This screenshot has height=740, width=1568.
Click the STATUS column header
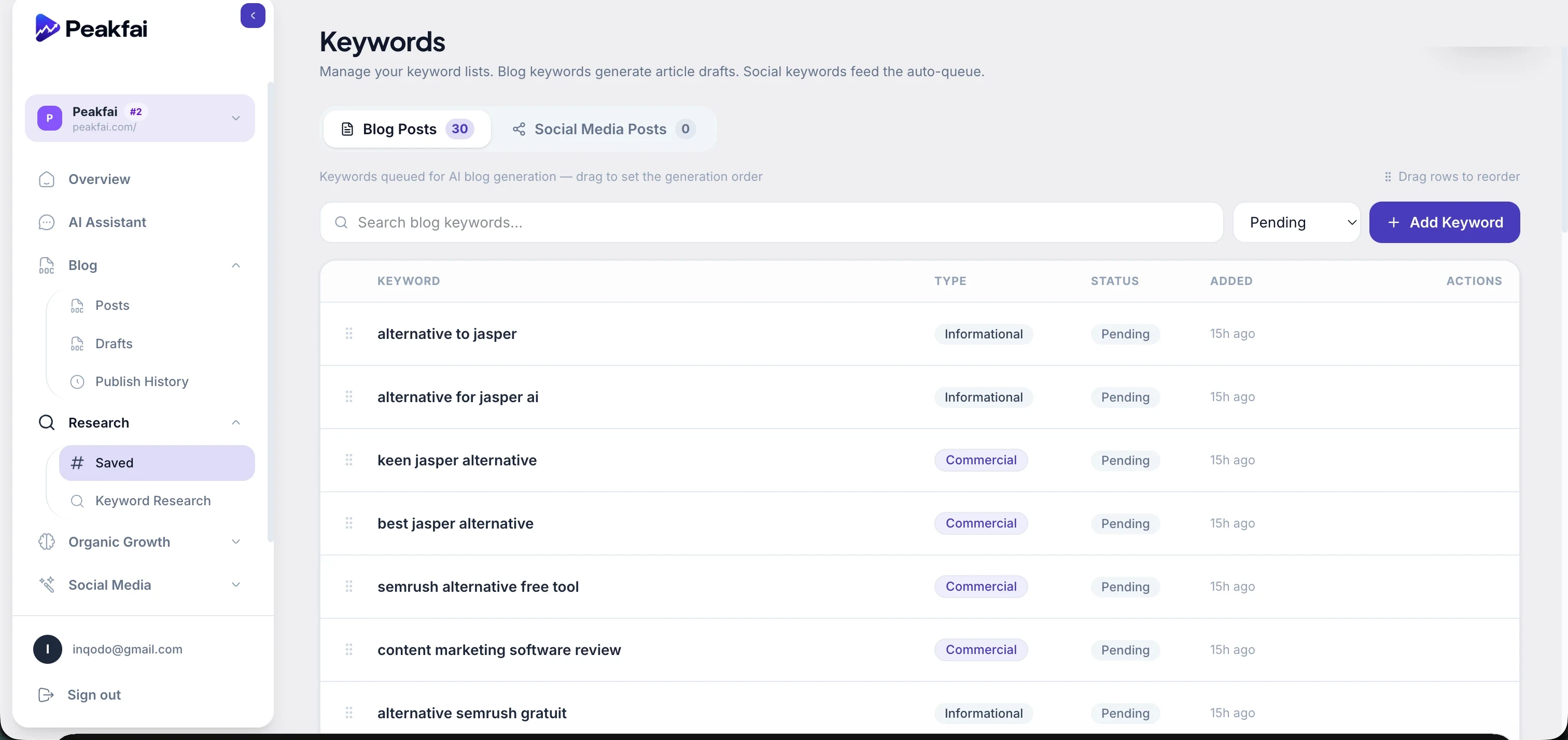coord(1114,281)
